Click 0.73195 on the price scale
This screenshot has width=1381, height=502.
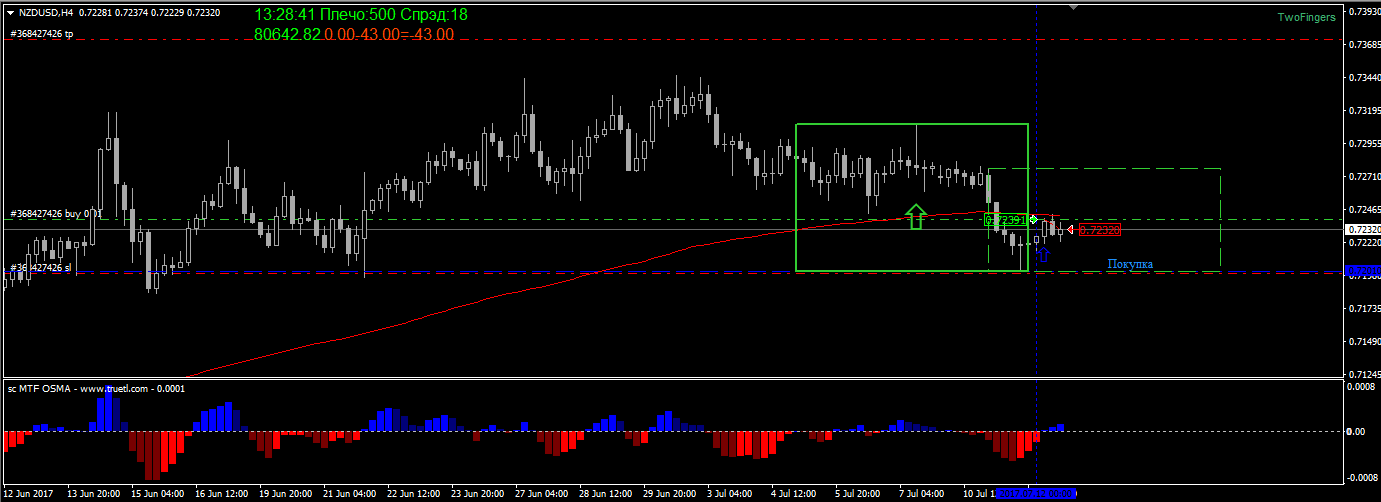tap(1363, 111)
